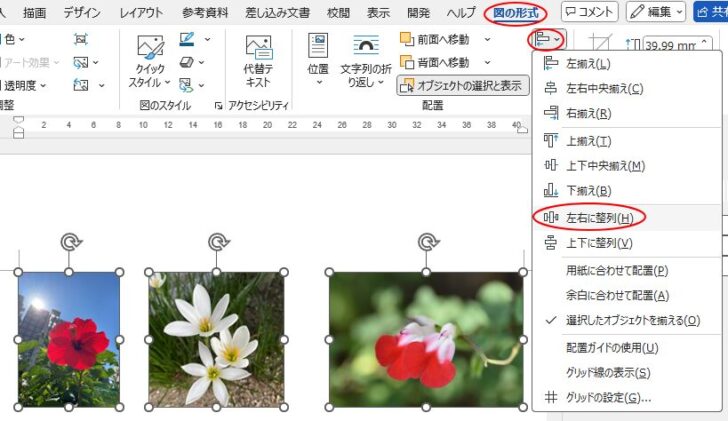Toggle 選択したオブジェクトを揃える(O) checked option
This screenshot has width=728, height=421.
[x=627, y=320]
